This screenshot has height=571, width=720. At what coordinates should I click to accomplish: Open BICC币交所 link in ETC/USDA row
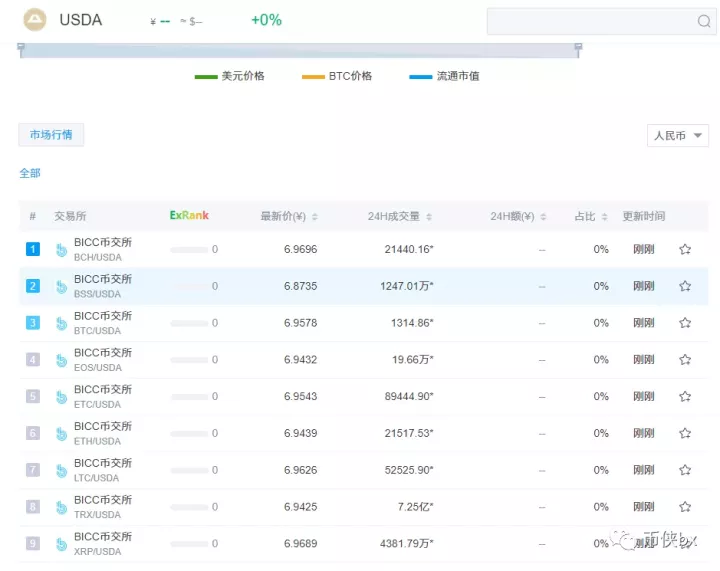tap(102, 389)
